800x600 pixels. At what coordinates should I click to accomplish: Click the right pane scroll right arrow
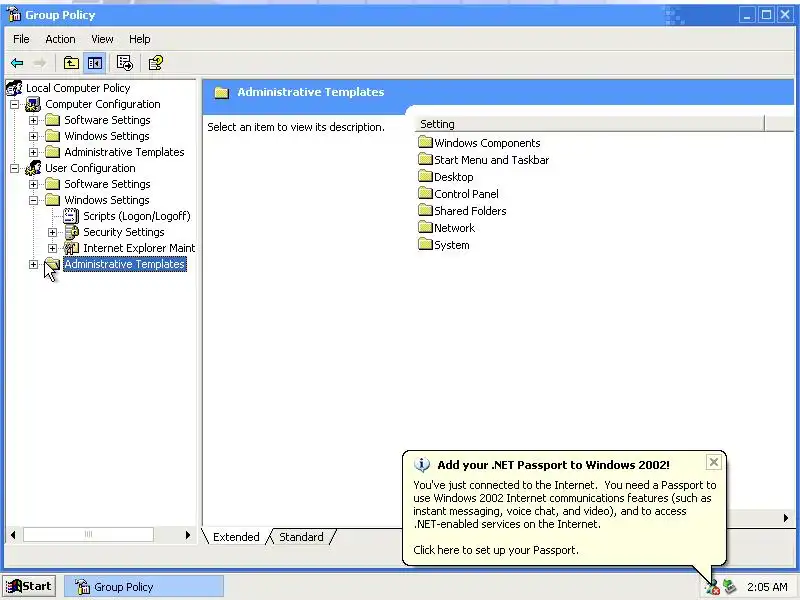click(786, 518)
